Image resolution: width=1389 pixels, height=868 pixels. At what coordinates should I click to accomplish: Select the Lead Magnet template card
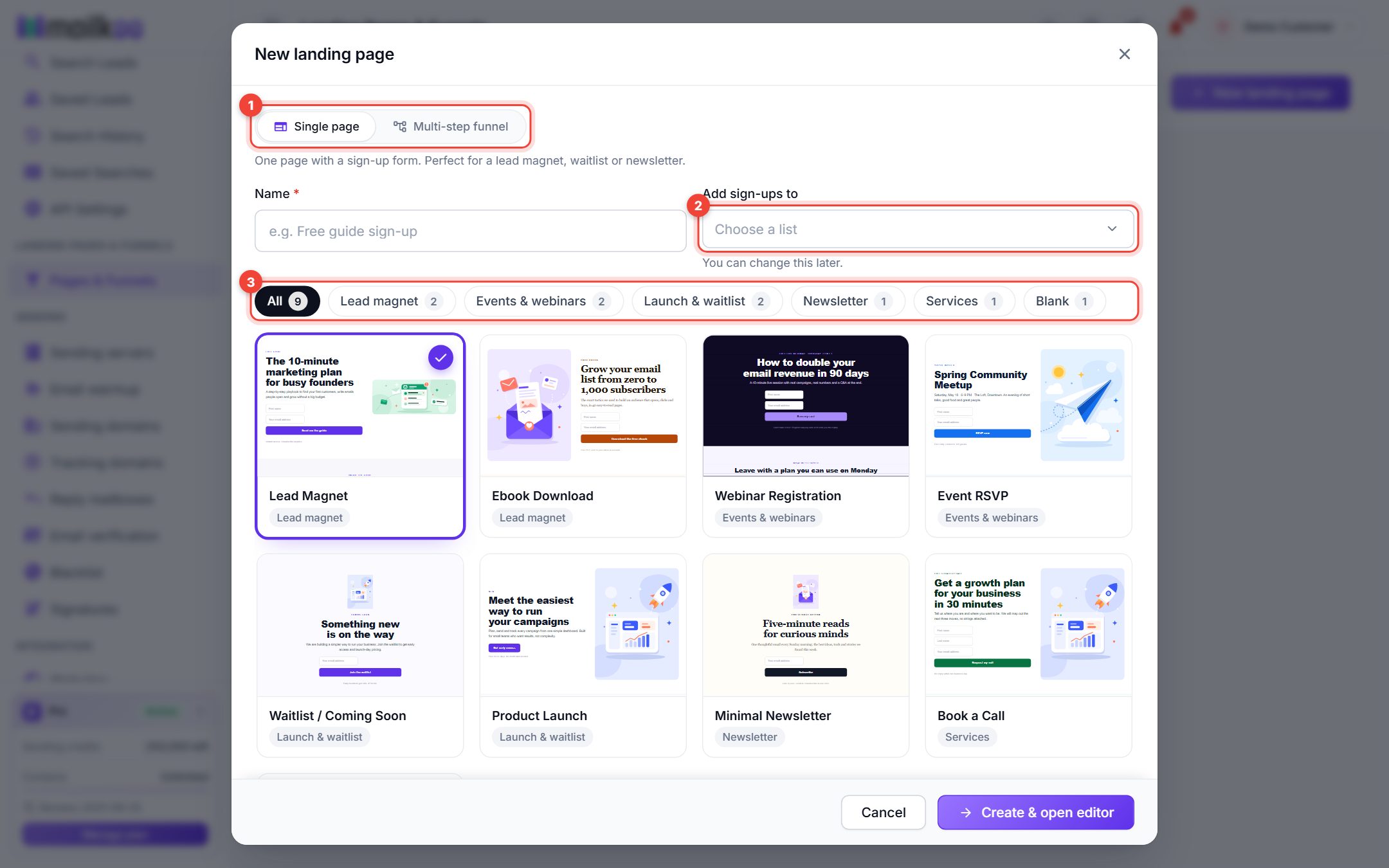[360, 436]
